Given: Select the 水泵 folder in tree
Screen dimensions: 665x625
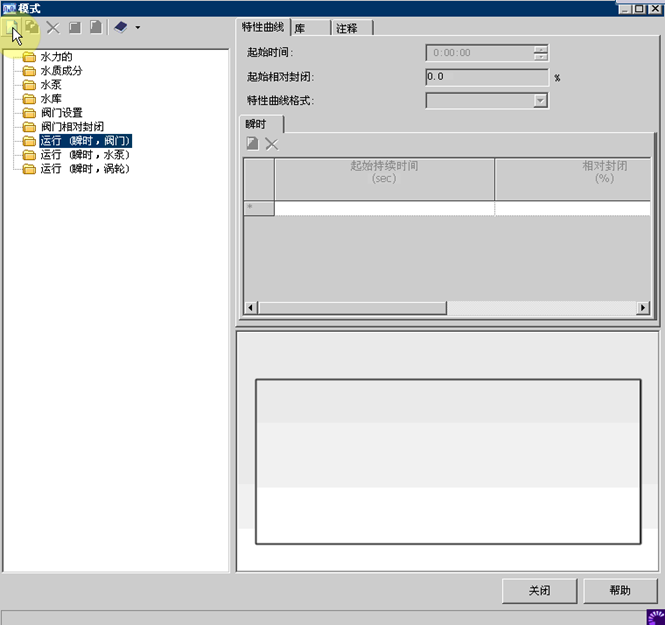Looking at the screenshot, I should tap(50, 85).
